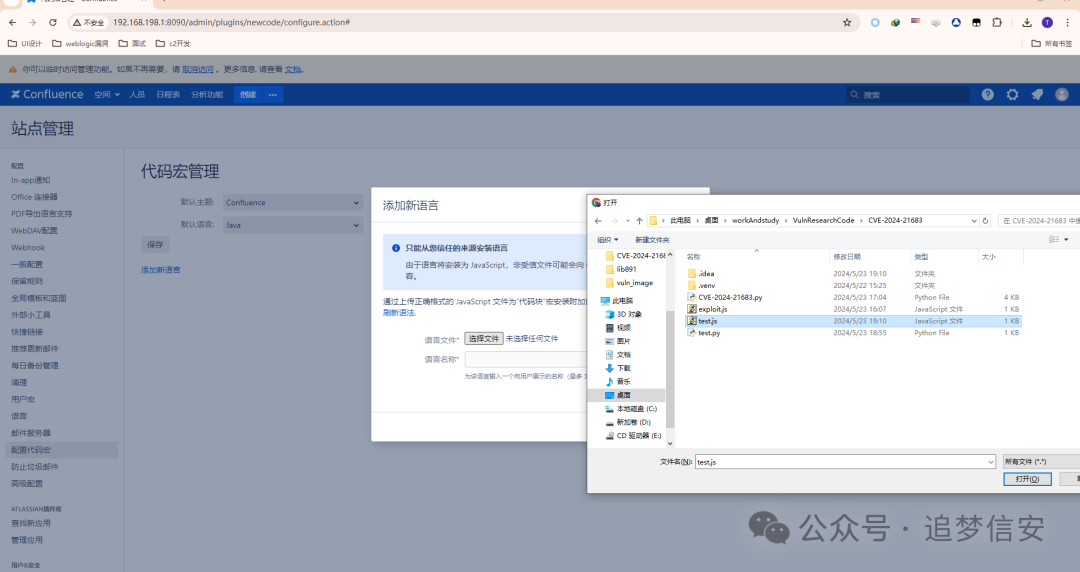
Task: Open the browser extensions puzzle icon
Action: coord(997,23)
